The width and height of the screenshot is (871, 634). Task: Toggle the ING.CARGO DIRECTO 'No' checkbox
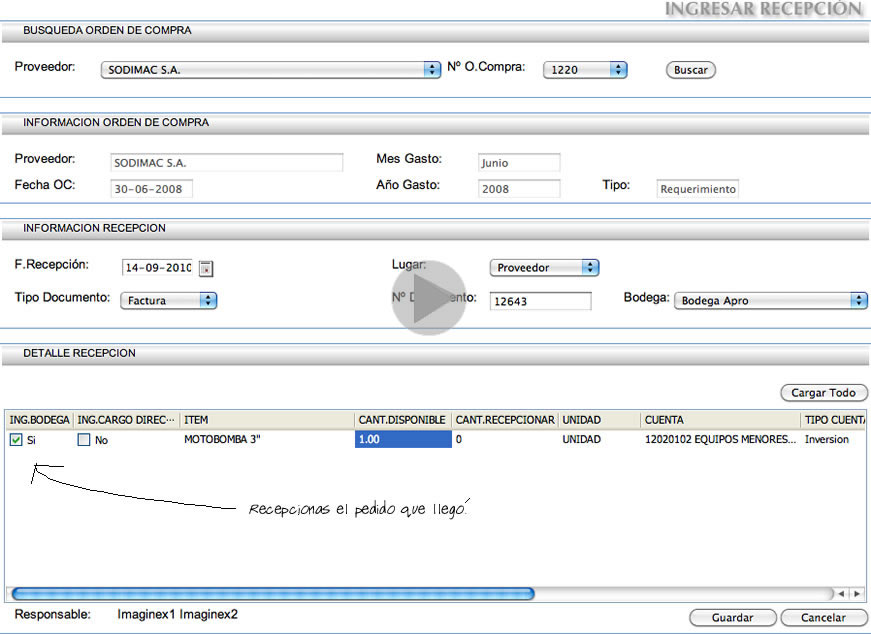[x=84, y=440]
